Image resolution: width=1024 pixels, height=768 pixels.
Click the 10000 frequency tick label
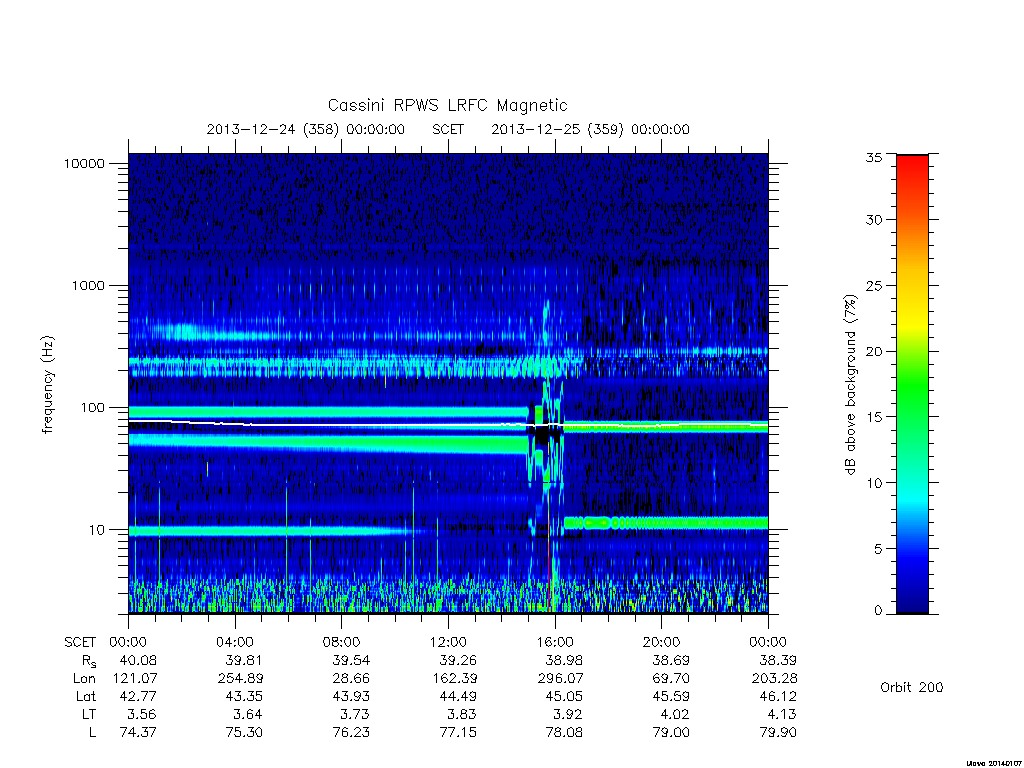click(x=84, y=164)
